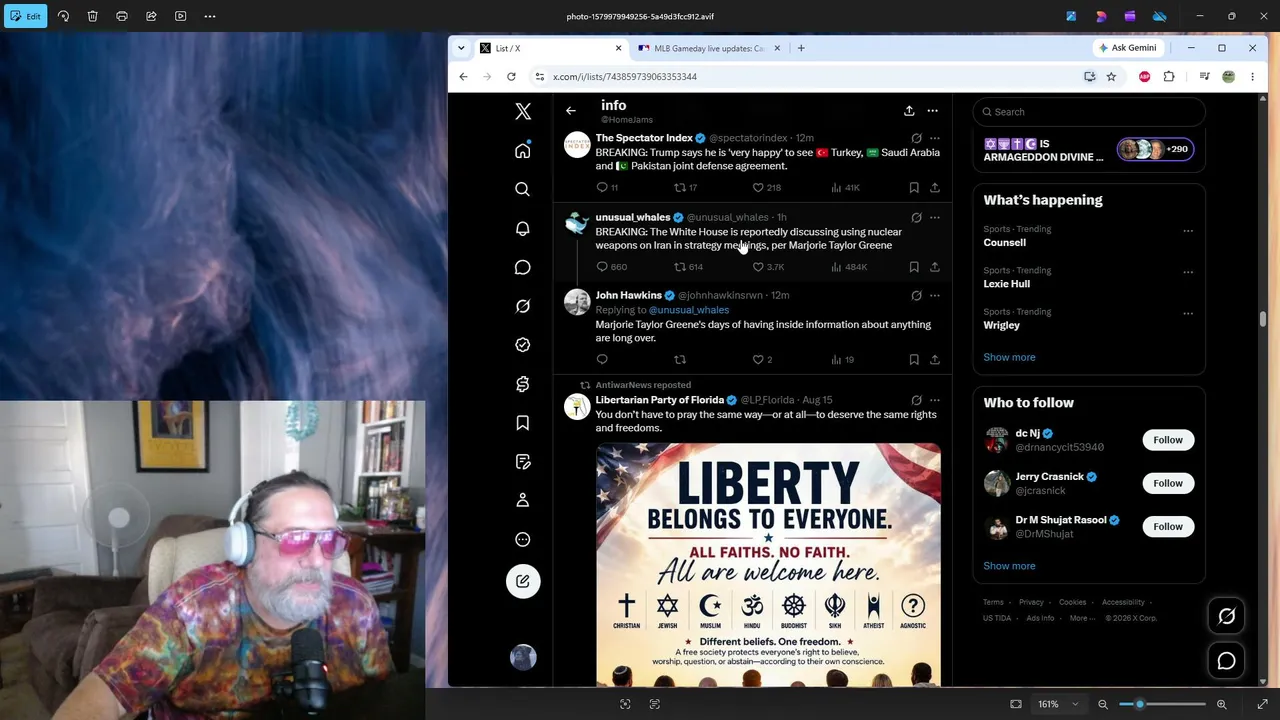This screenshot has height=720, width=1280.
Task: Open the Liberty Belongs to Everyone image
Action: [x=768, y=565]
